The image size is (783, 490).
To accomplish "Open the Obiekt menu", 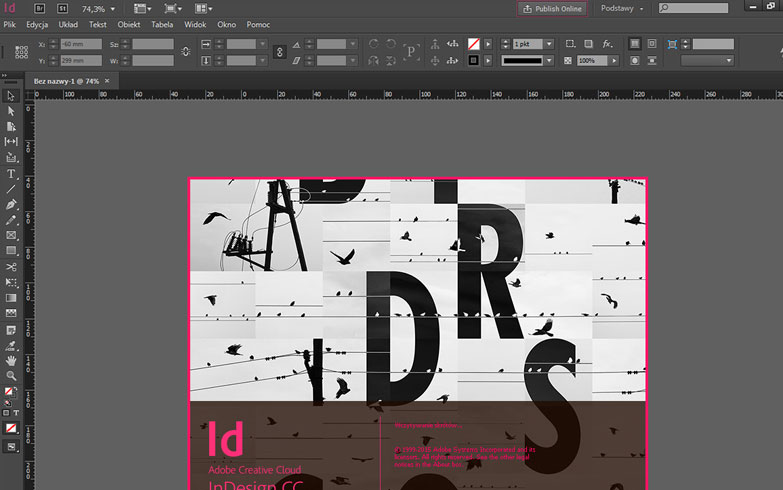I will tap(129, 24).
